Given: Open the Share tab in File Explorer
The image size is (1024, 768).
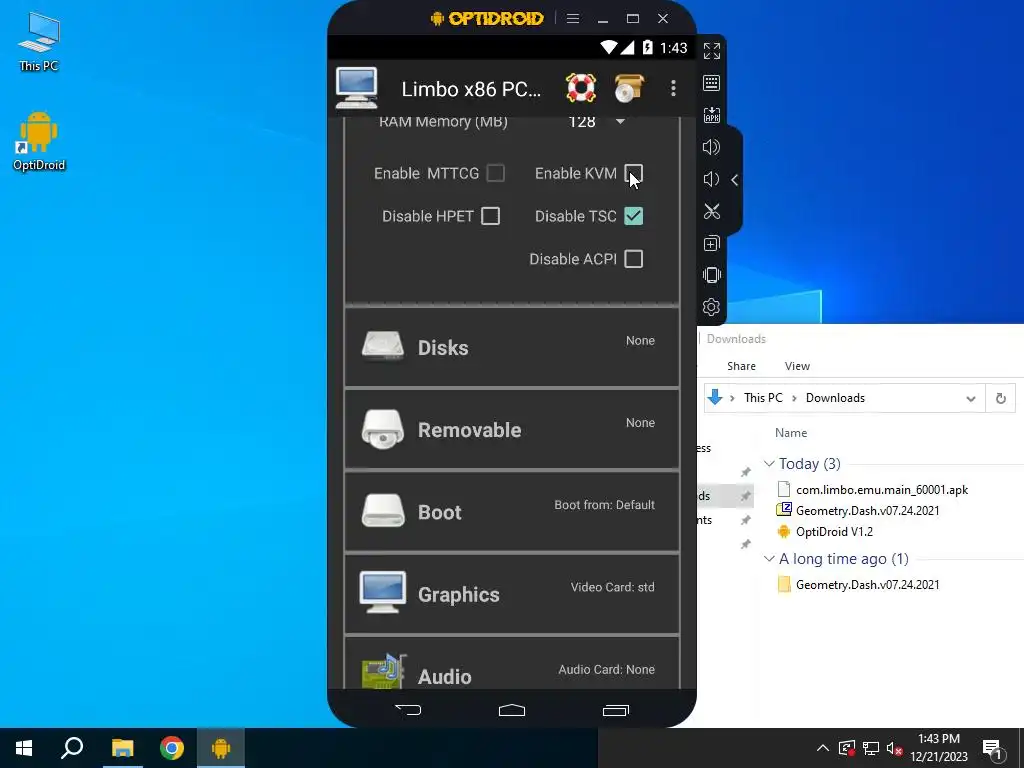Looking at the screenshot, I should [741, 366].
